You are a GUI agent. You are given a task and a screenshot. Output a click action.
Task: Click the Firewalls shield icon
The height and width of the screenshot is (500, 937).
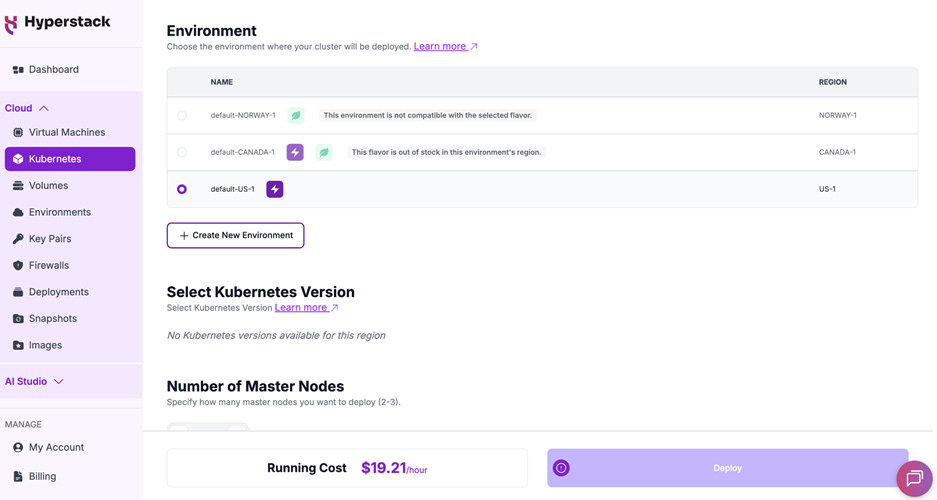tap(18, 265)
